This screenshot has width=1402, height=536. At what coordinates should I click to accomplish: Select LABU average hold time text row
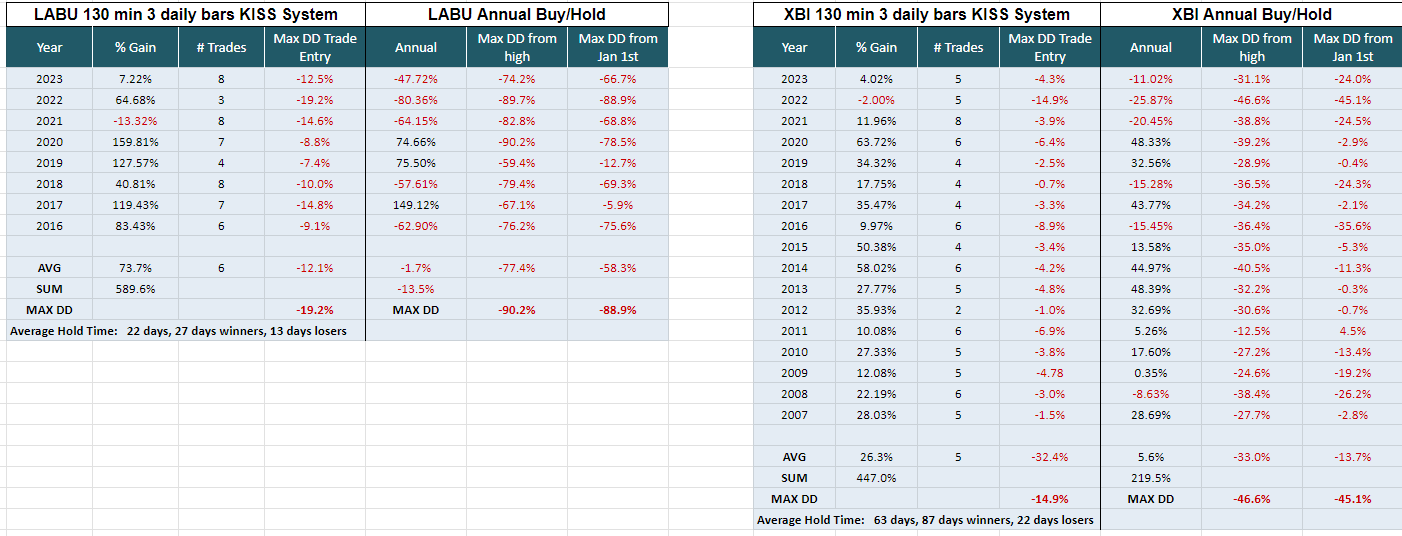coord(178,331)
